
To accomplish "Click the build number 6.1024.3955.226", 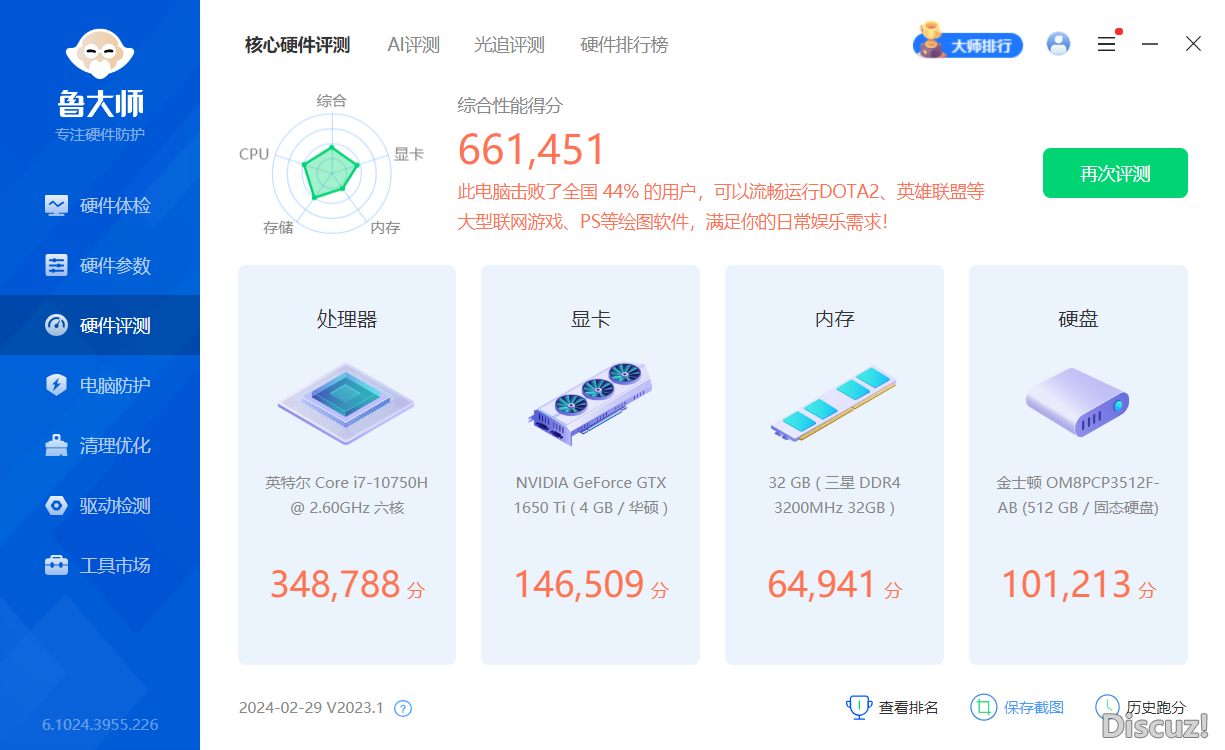I will (100, 724).
